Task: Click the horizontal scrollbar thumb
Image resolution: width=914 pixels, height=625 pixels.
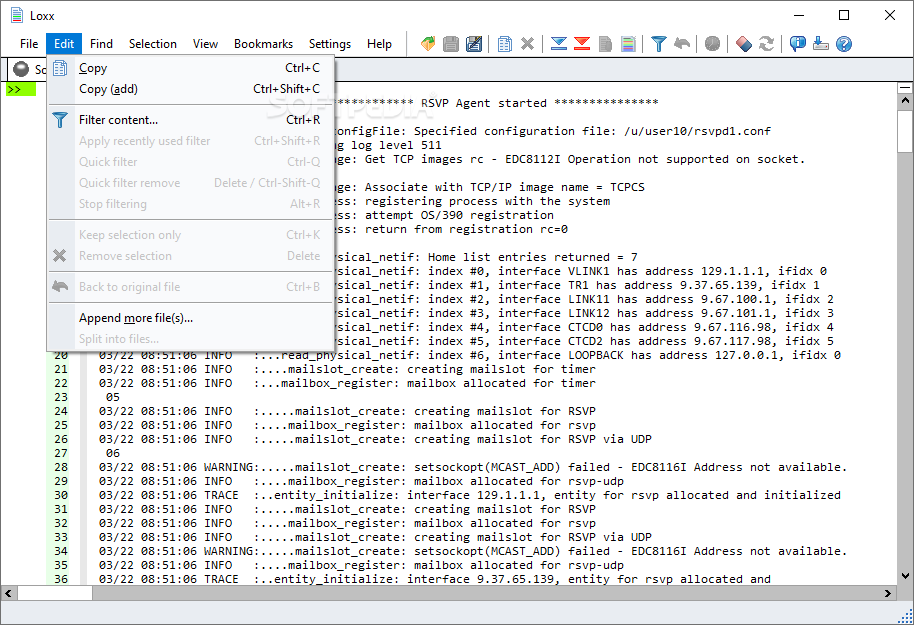Action: click(x=55, y=594)
